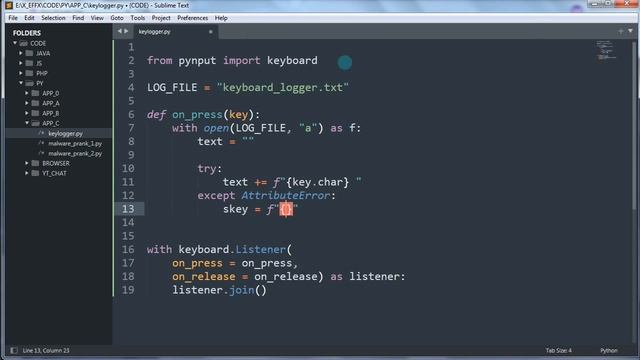Open the File menu
Screen dimensions: 640x360
(x=13, y=18)
